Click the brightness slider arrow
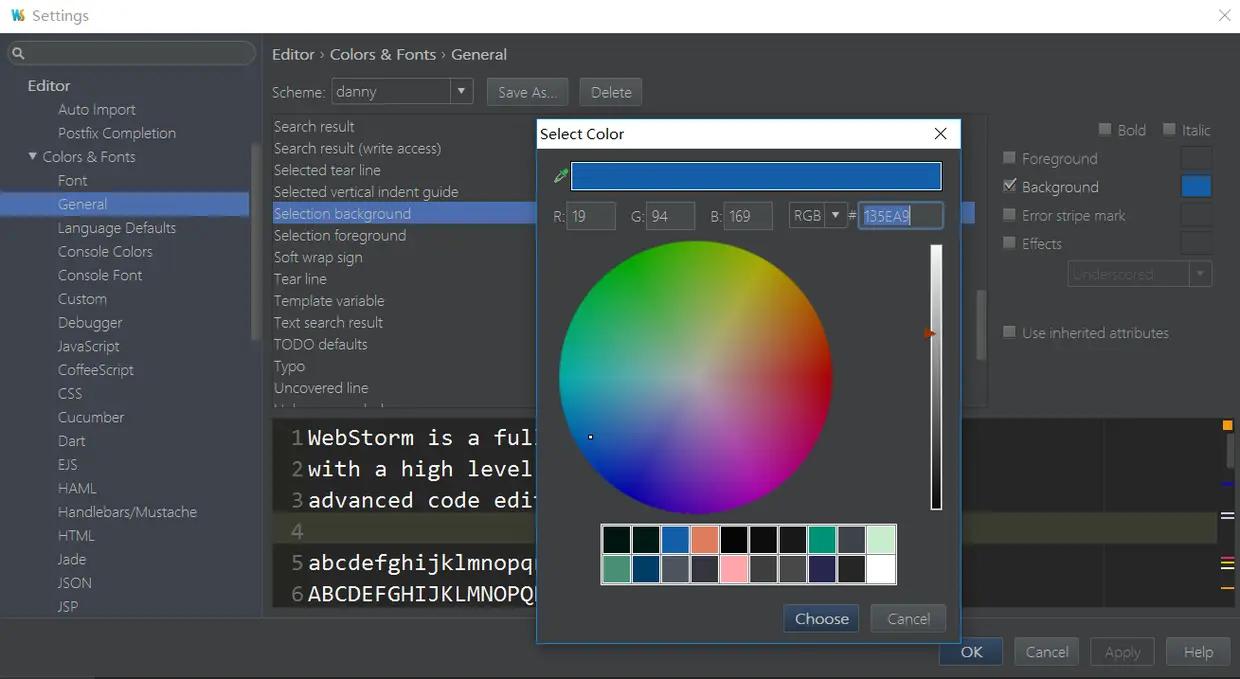 point(930,334)
